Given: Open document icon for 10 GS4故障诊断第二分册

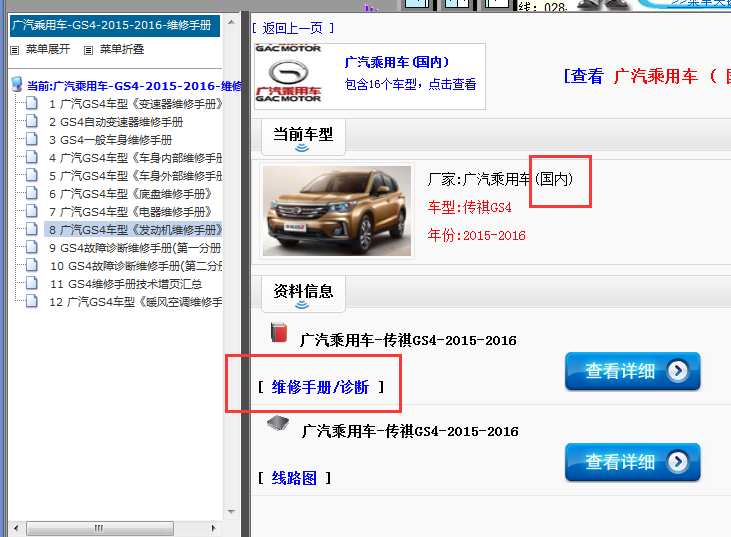Looking at the screenshot, I should (x=32, y=265).
